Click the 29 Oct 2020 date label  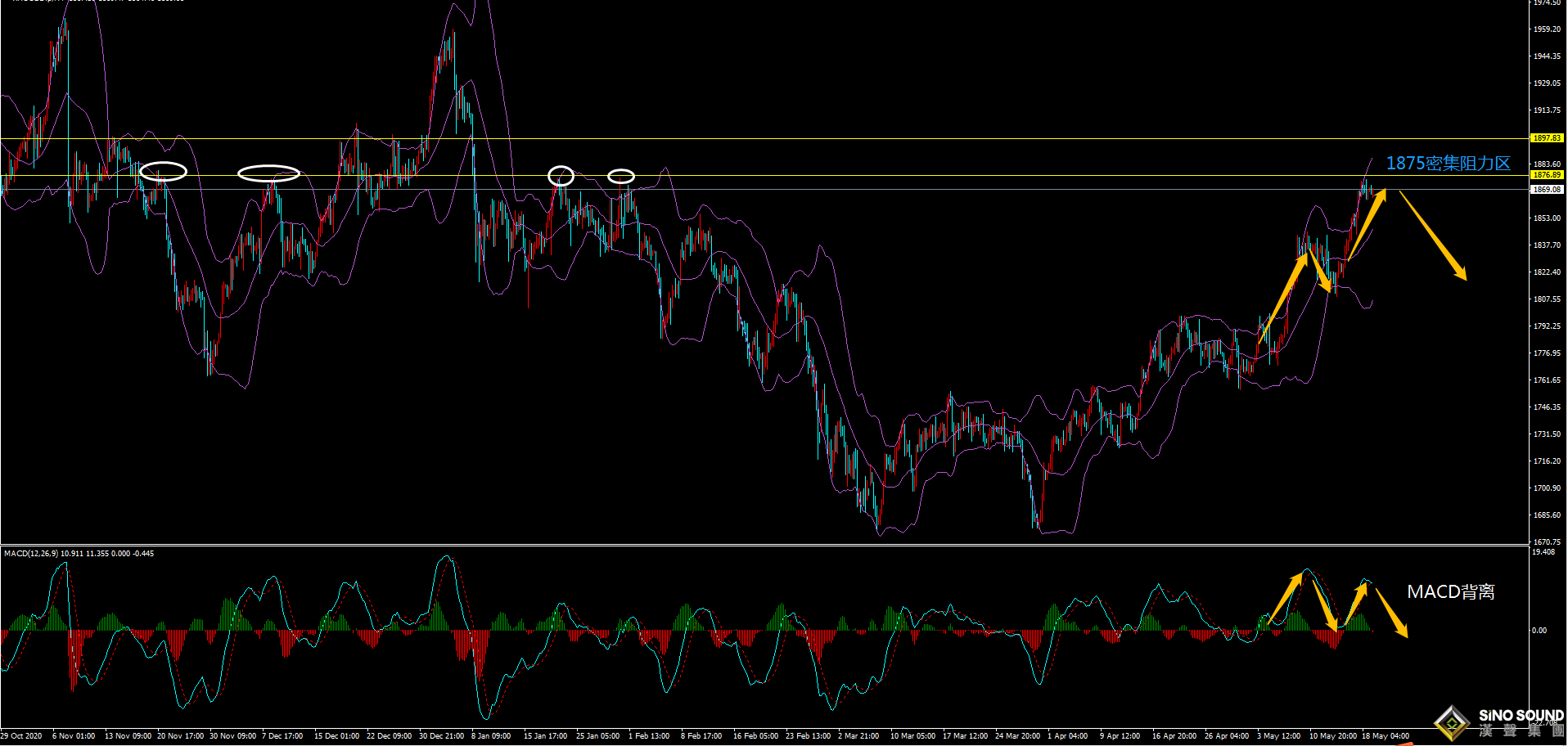(x=21, y=736)
